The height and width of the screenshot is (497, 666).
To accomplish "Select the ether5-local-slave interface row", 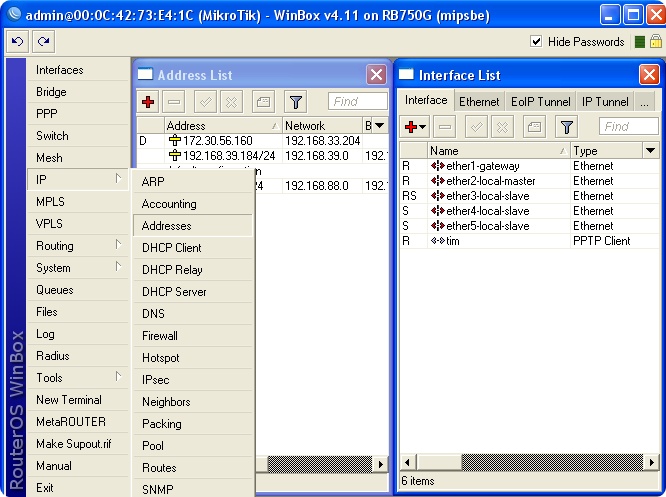I will pos(529,226).
